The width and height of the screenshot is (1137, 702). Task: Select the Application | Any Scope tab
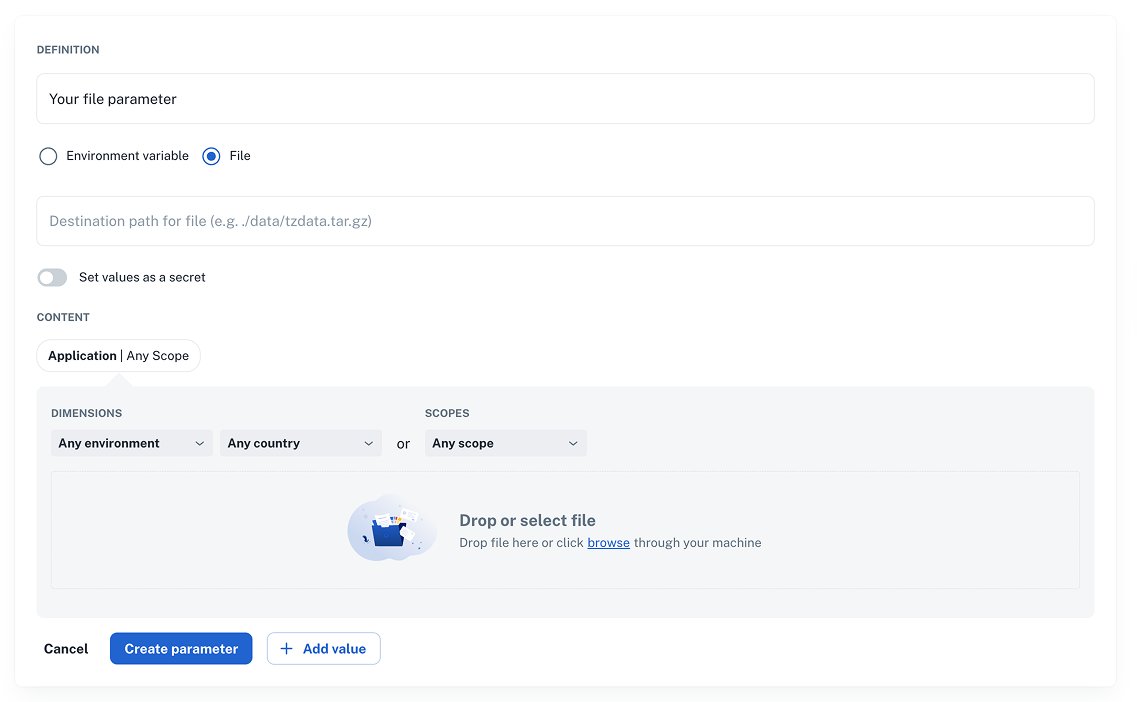point(118,356)
